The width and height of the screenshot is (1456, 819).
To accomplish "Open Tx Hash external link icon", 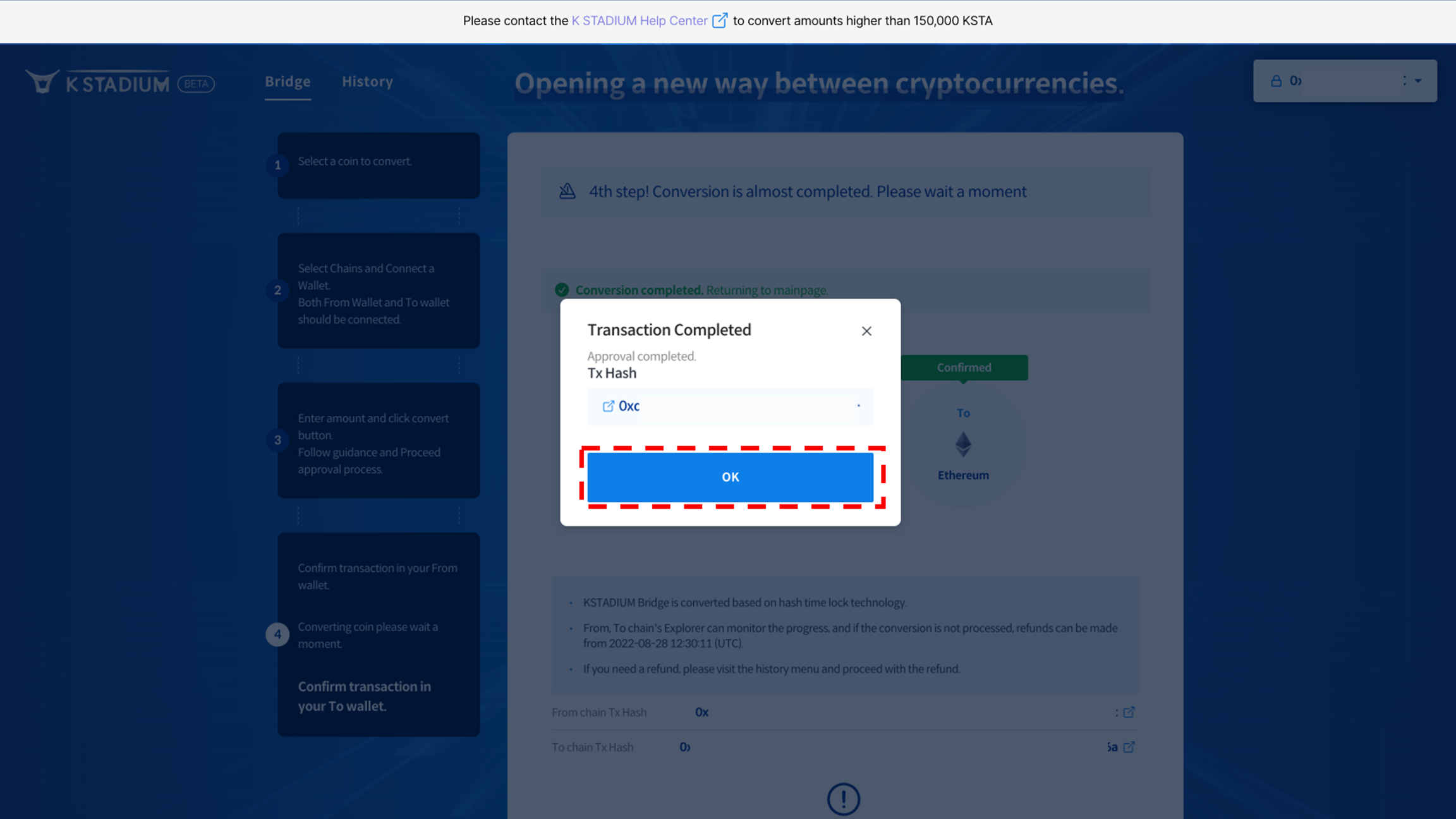I will tap(608, 406).
